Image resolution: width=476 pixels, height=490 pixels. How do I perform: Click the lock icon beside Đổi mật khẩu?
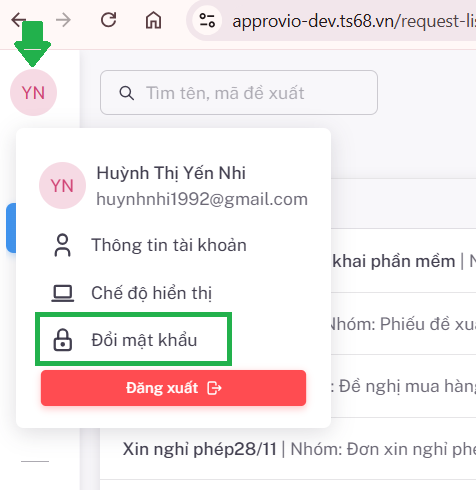point(63,340)
